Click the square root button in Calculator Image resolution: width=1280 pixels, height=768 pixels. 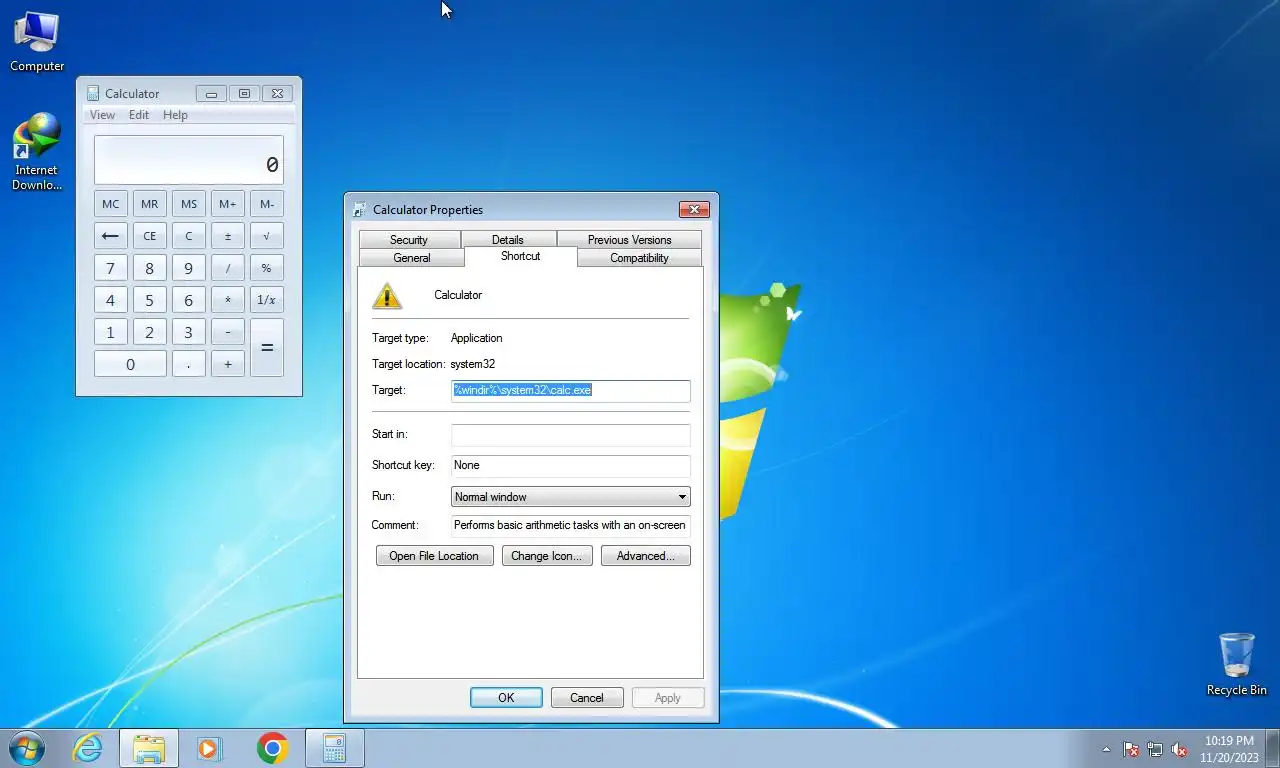tap(266, 236)
